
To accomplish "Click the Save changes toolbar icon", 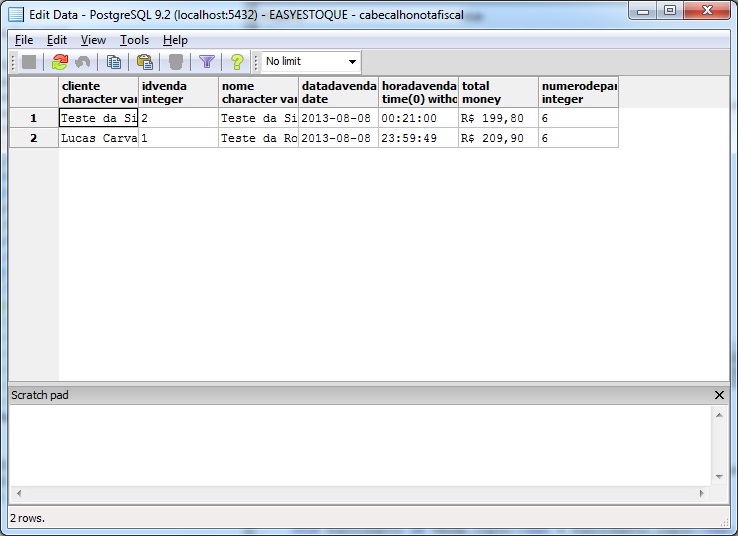I will [29, 62].
